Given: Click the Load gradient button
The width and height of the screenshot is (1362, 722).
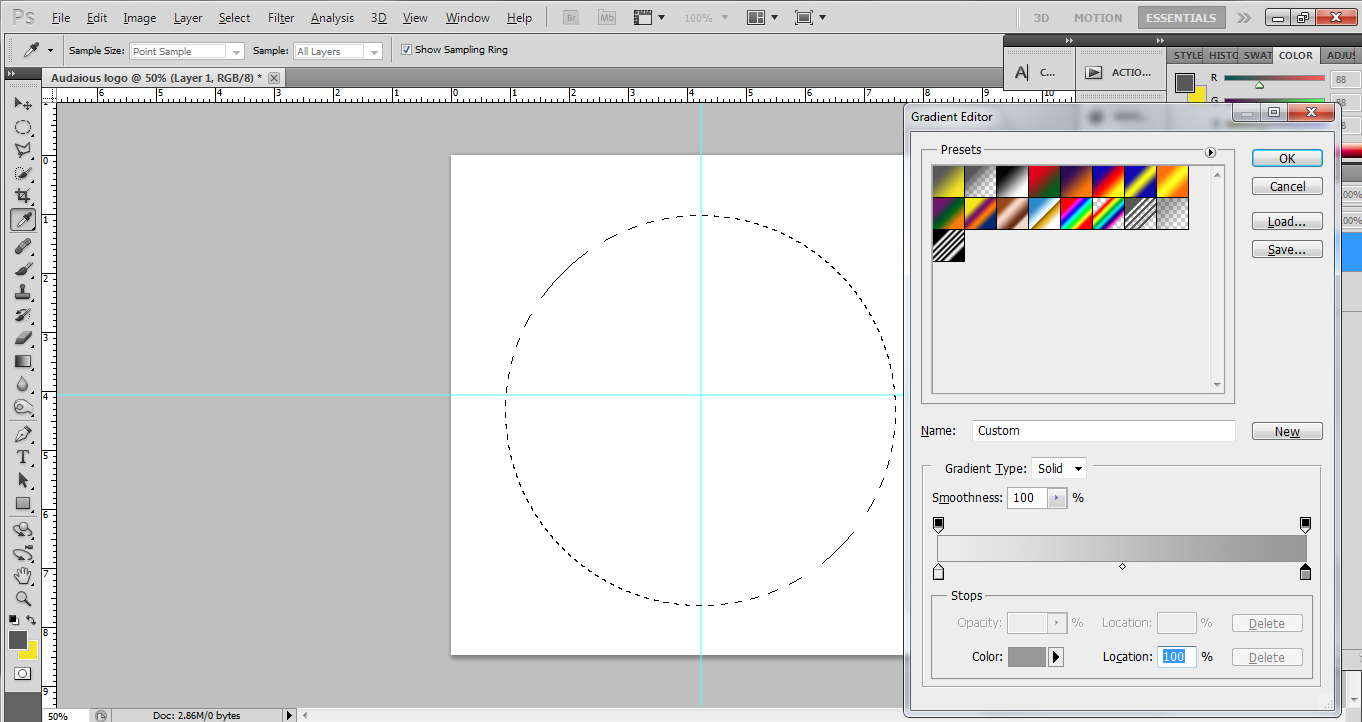Looking at the screenshot, I should point(1287,222).
